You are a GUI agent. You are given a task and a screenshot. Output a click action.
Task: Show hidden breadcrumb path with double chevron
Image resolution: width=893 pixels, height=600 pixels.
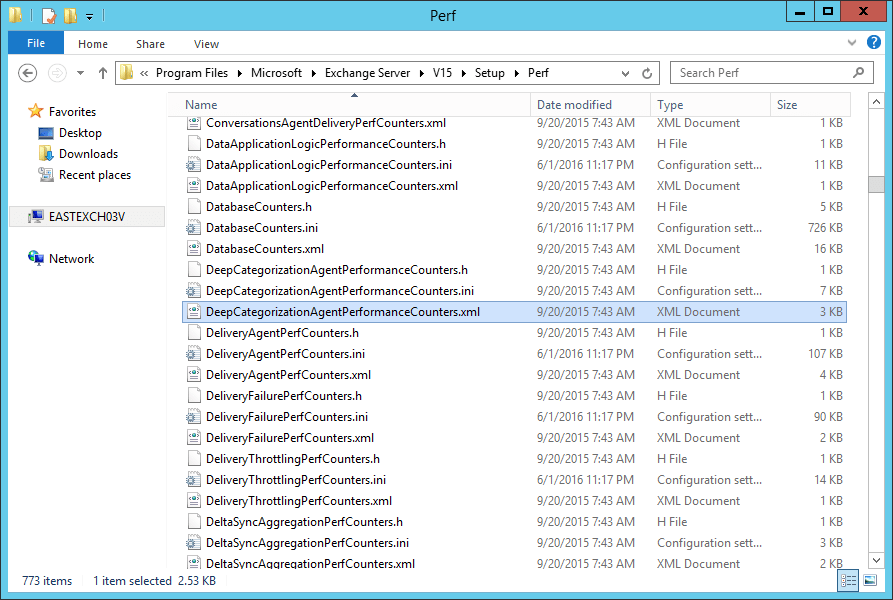144,73
